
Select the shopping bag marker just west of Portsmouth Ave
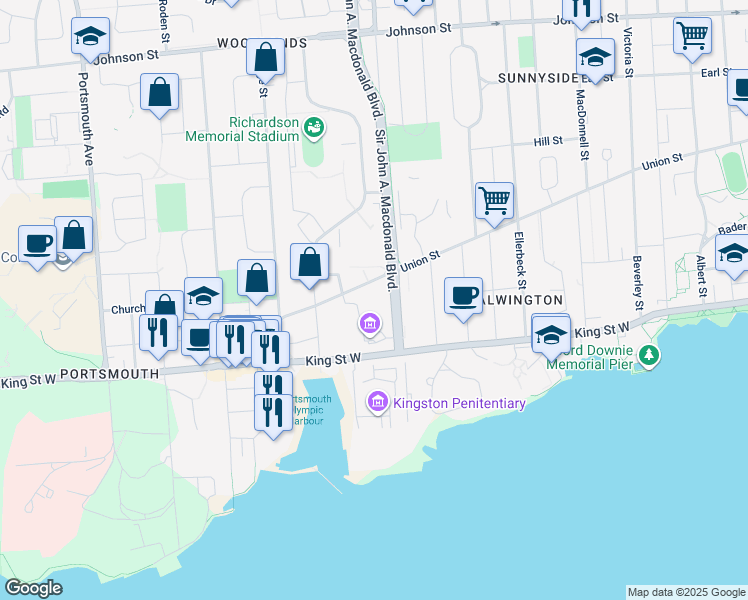pyautogui.click(x=74, y=236)
